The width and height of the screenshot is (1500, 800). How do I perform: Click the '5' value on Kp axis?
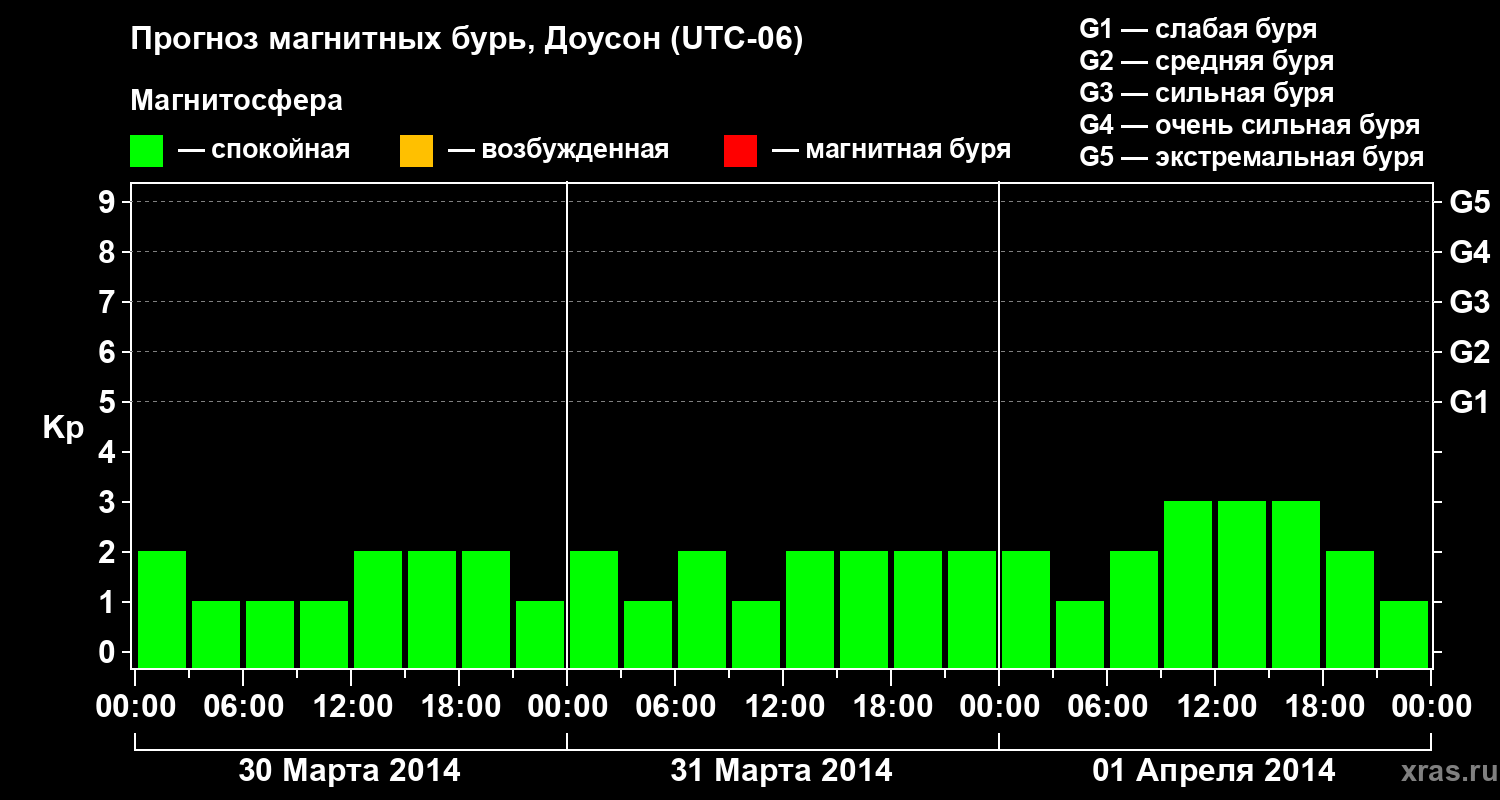pyautogui.click(x=109, y=402)
